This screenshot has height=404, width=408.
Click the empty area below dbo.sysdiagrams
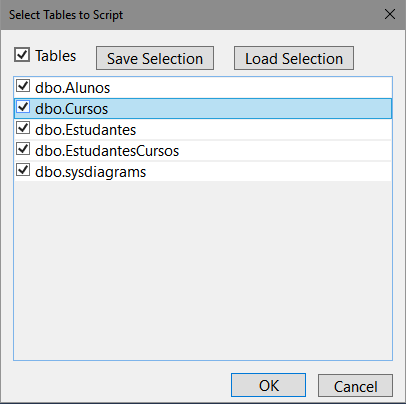pyautogui.click(x=203, y=270)
